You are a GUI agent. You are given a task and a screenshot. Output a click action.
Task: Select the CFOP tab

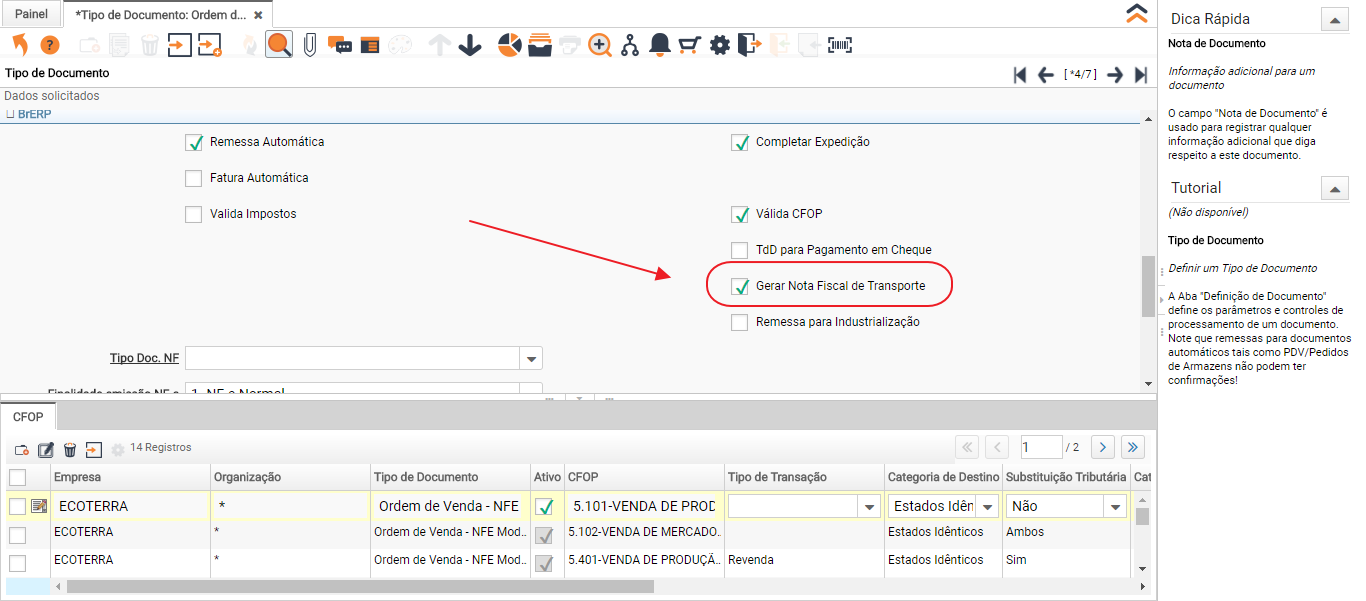(28, 417)
